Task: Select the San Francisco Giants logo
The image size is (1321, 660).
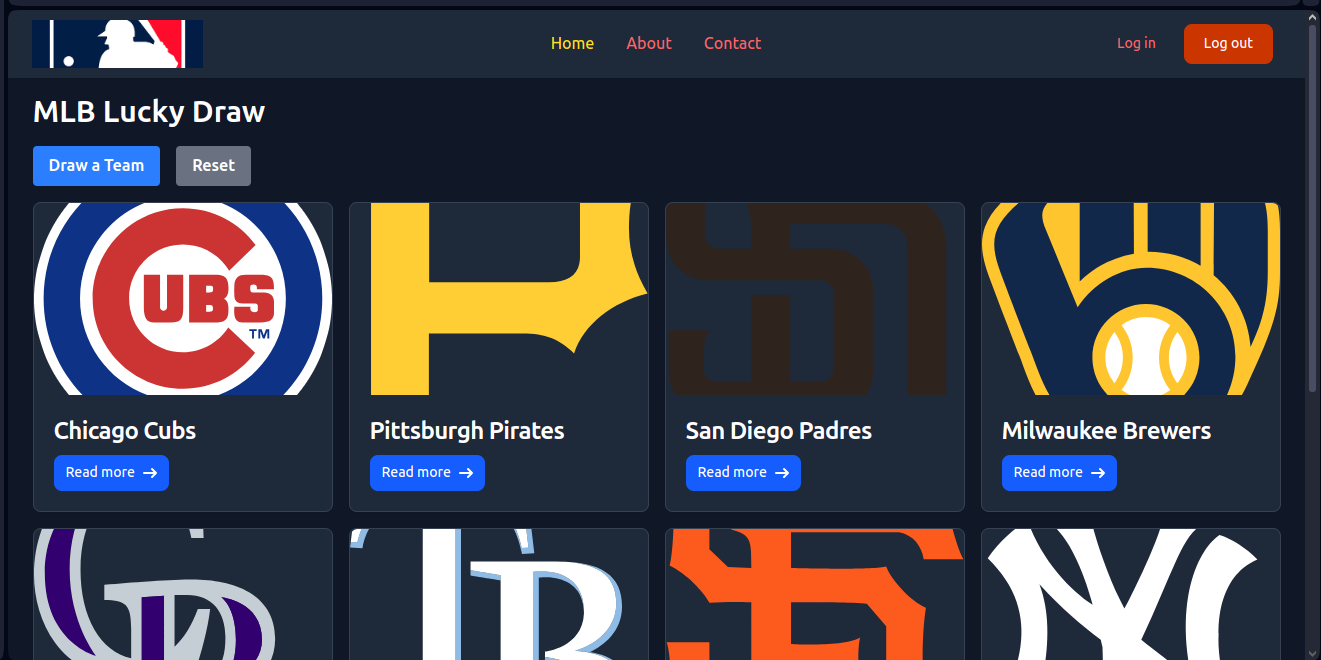Action: tap(814, 595)
